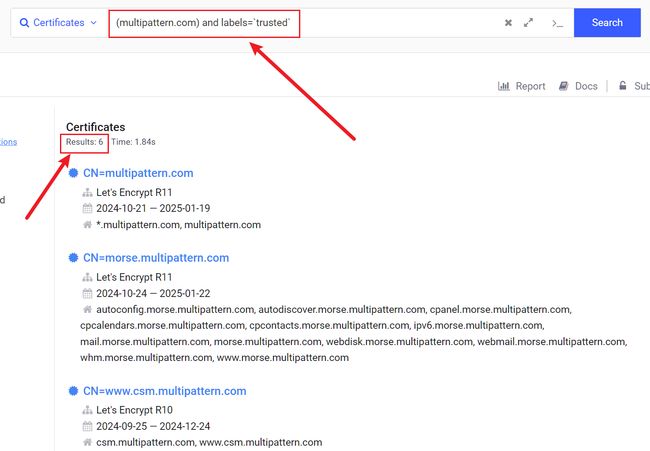Viewport: 650px width, 451px height.
Task: Click issuer icon beside first Let's Encrypt R11
Action: tap(87, 192)
